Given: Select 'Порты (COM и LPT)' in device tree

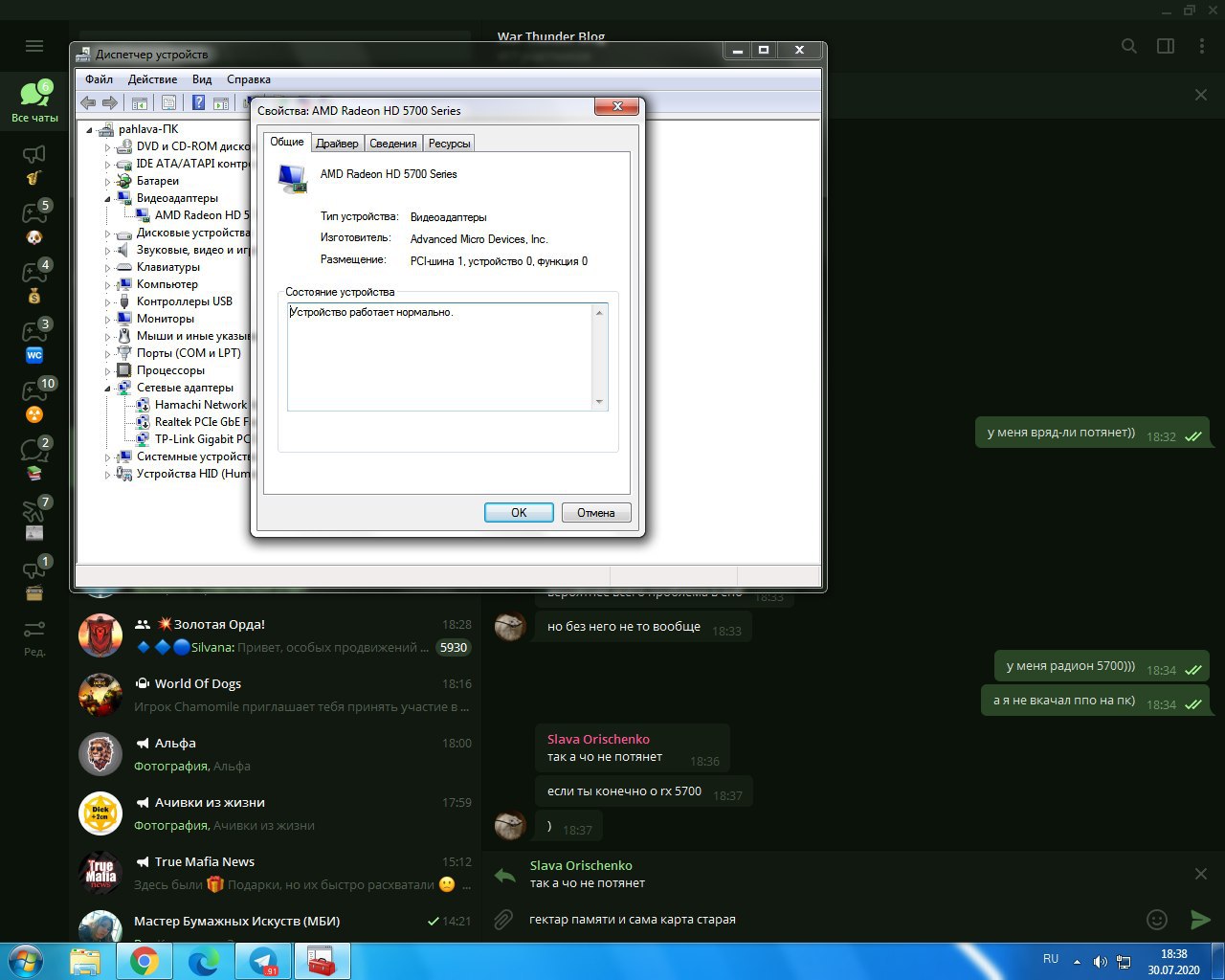Looking at the screenshot, I should 189,353.
